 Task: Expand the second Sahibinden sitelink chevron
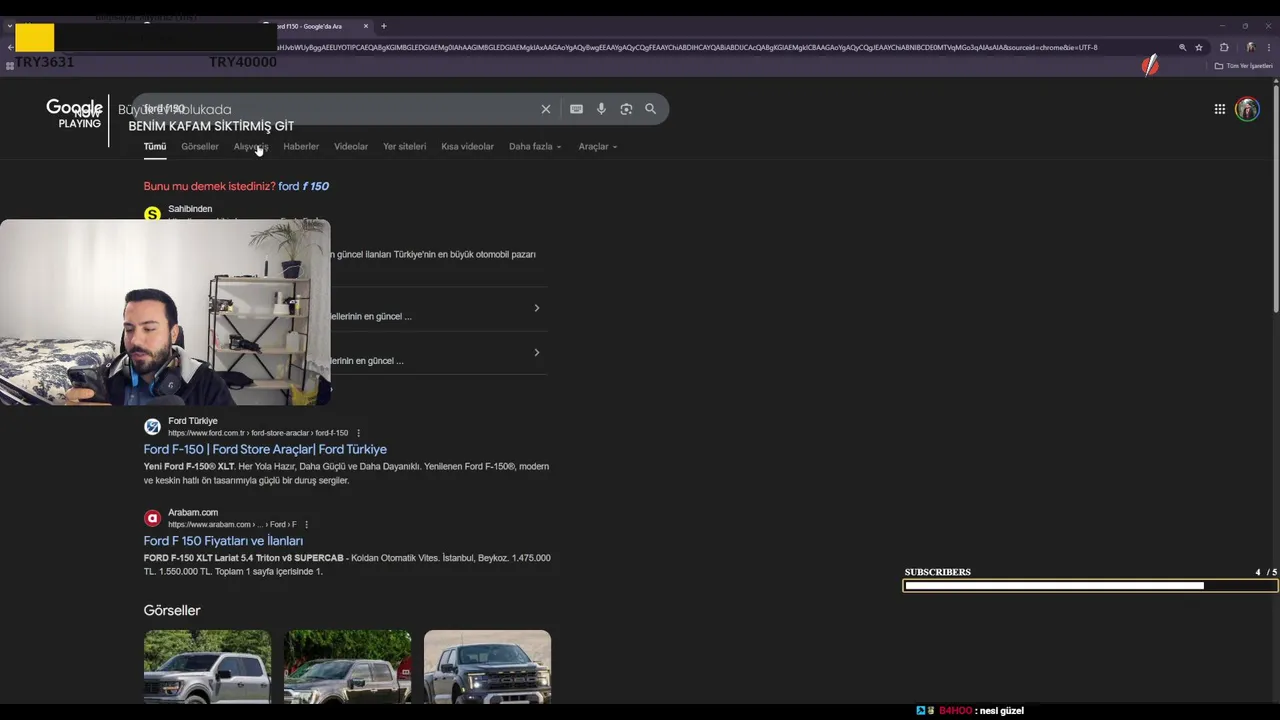[x=537, y=352]
